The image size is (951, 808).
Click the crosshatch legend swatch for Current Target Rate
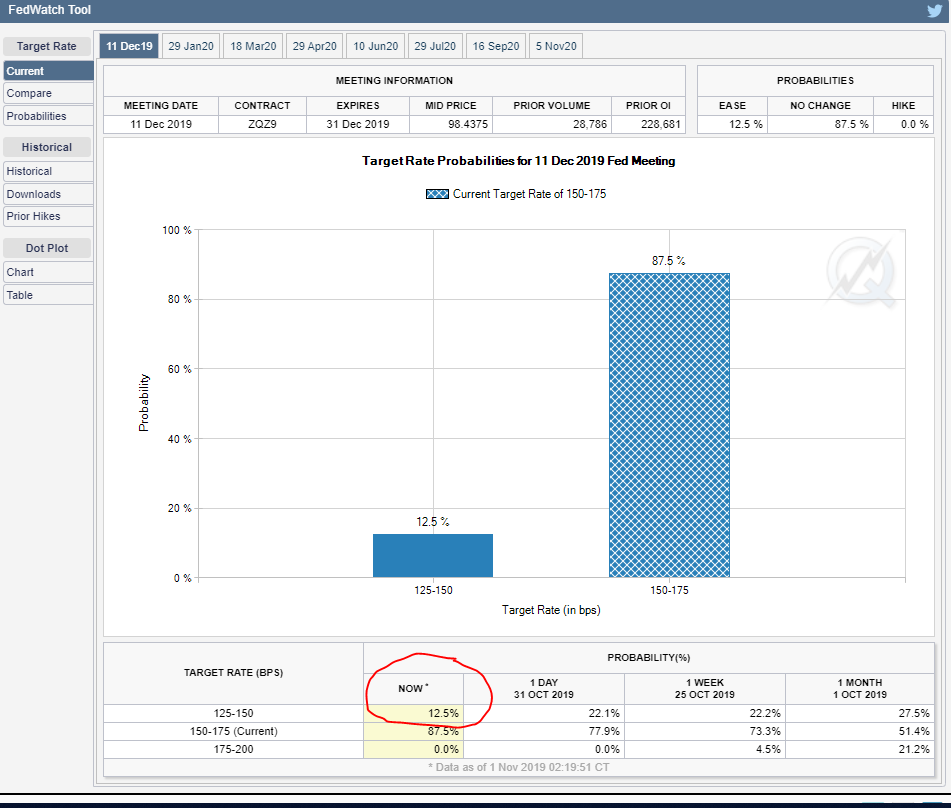click(x=437, y=194)
